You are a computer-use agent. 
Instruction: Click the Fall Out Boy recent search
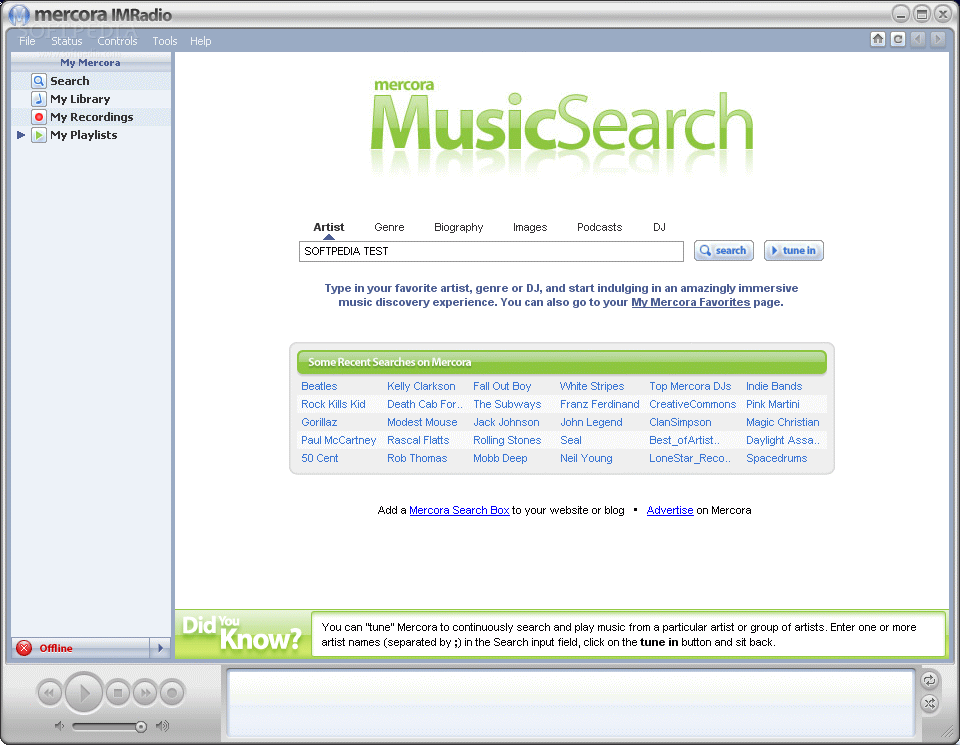click(x=502, y=386)
